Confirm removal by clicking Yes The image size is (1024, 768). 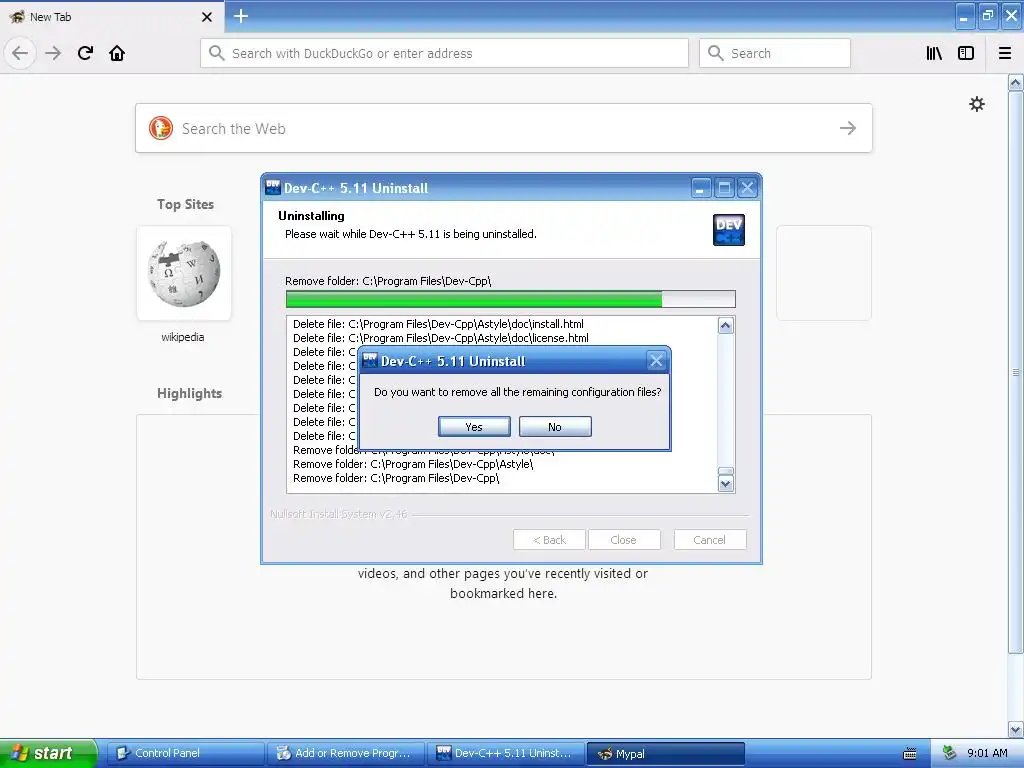click(474, 426)
